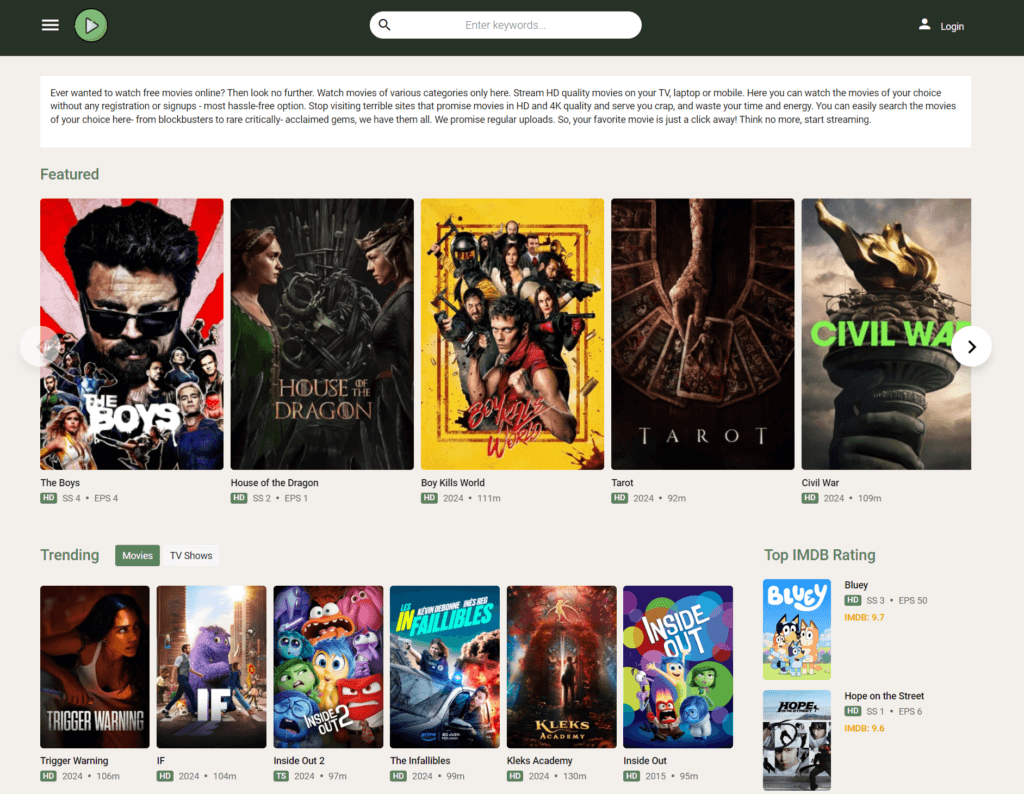Click the user profile icon
The image size is (1024, 794).
tap(924, 25)
